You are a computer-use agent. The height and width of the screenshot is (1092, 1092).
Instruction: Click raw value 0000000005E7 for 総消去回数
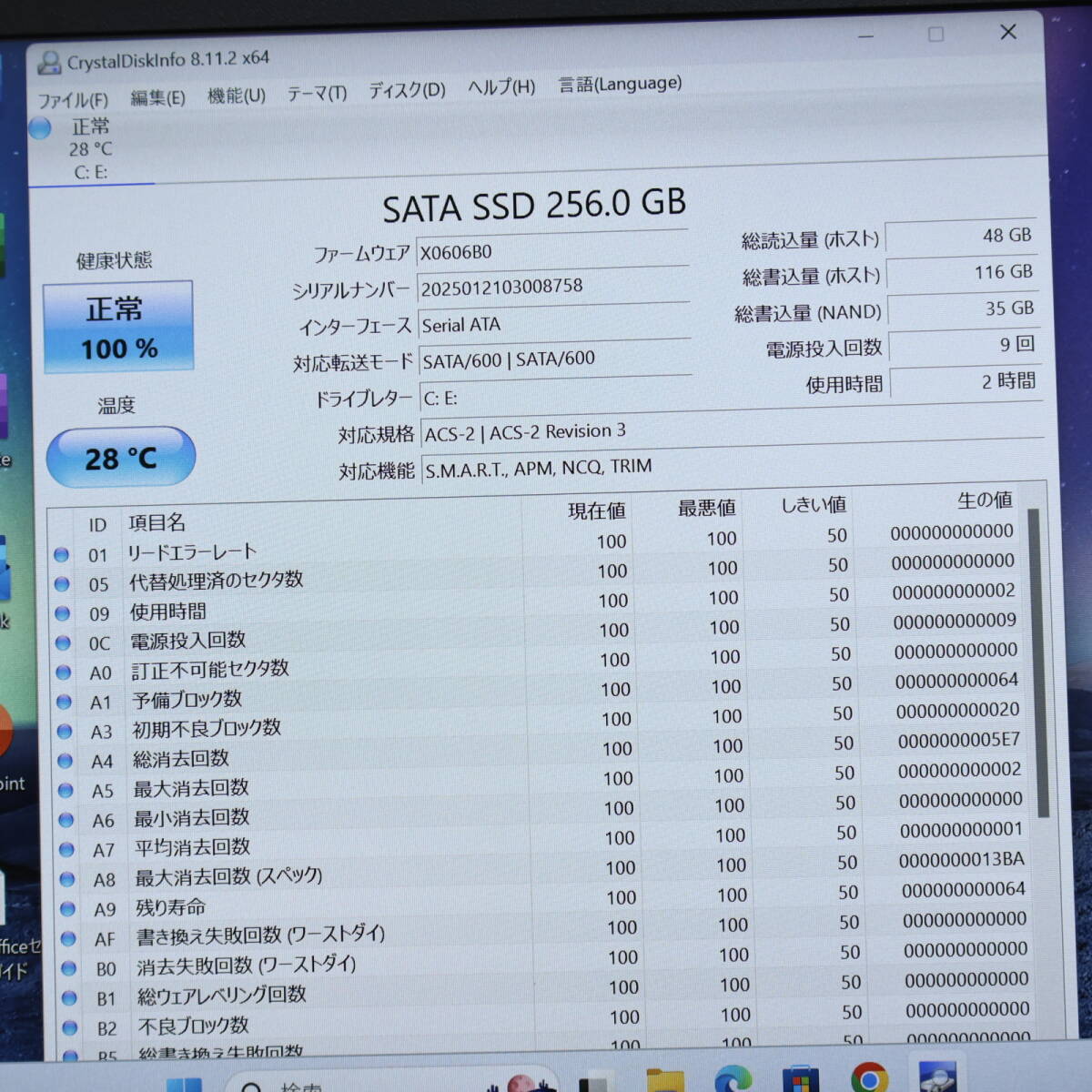(958, 741)
